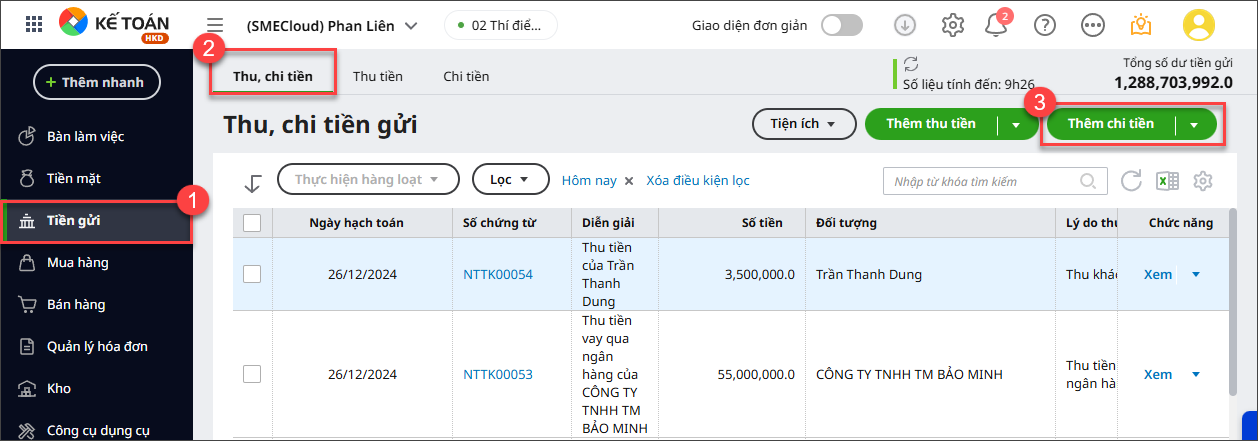The height and width of the screenshot is (441, 1258).
Task: Click the Thêm thu tiền button
Action: 930,124
